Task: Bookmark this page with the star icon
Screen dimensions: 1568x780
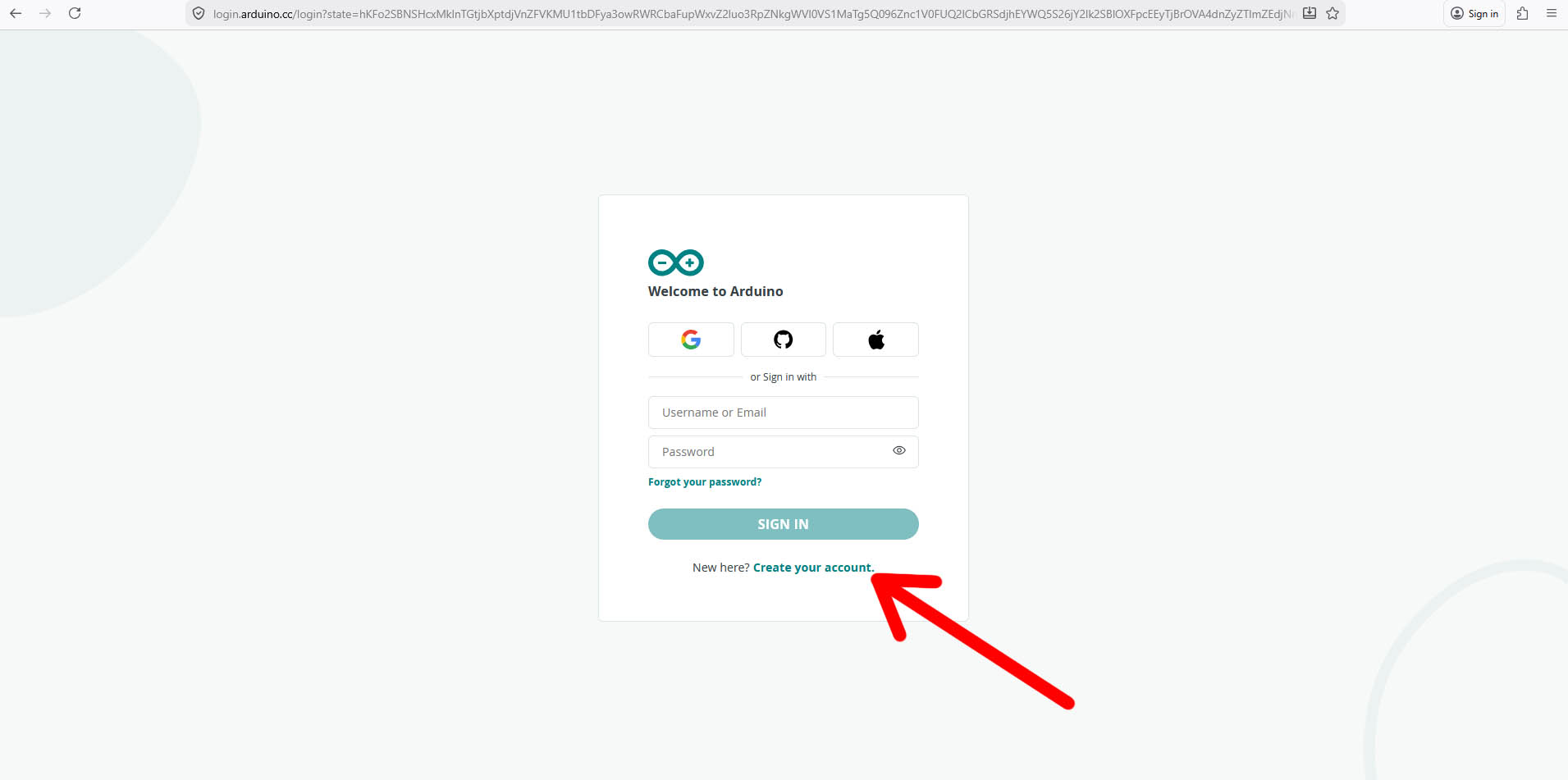Action: pyautogui.click(x=1333, y=14)
